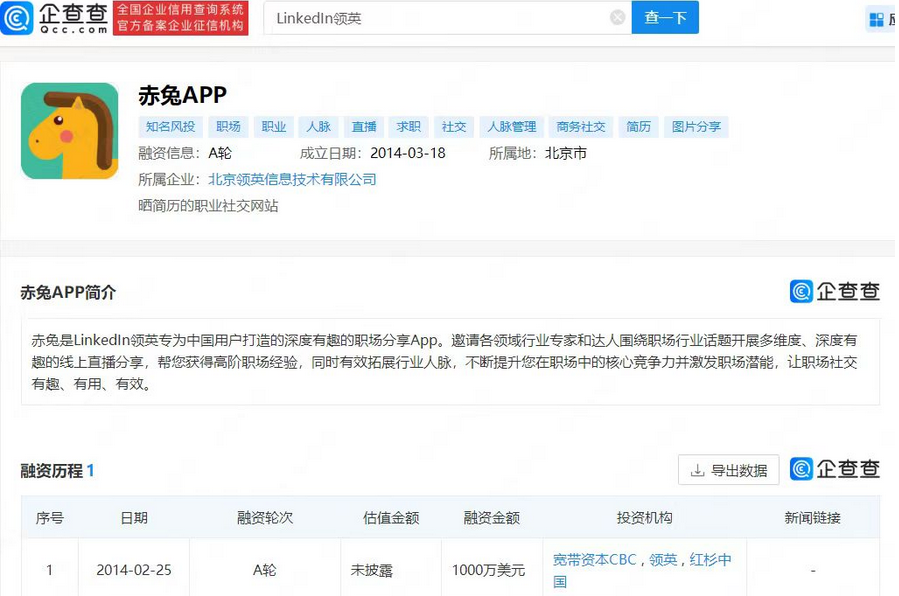Select the 社交 tag

[454, 127]
